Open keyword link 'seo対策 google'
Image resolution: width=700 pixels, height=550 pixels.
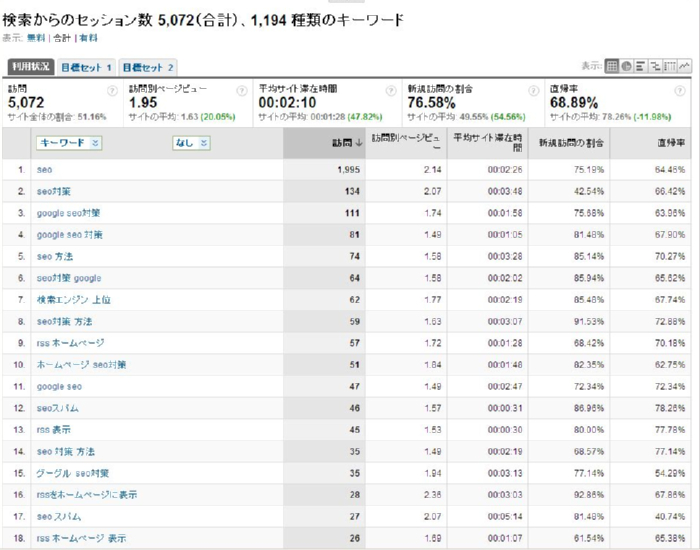69,278
